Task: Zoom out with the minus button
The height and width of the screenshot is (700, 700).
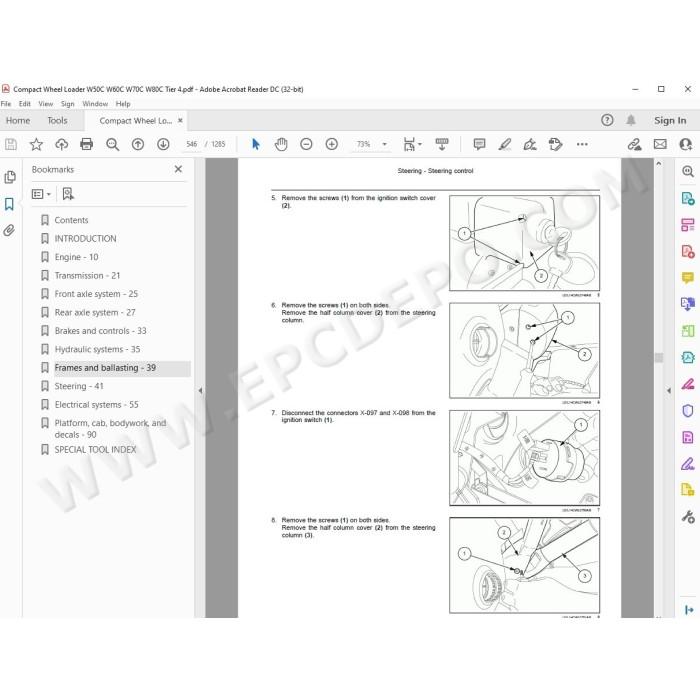Action: pyautogui.click(x=306, y=144)
